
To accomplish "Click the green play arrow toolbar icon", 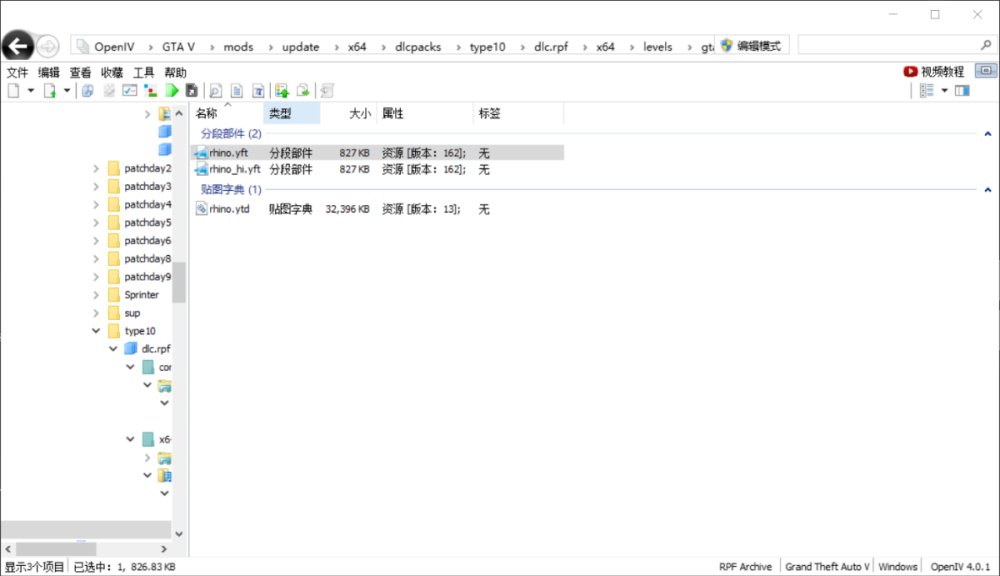I will click(x=172, y=90).
